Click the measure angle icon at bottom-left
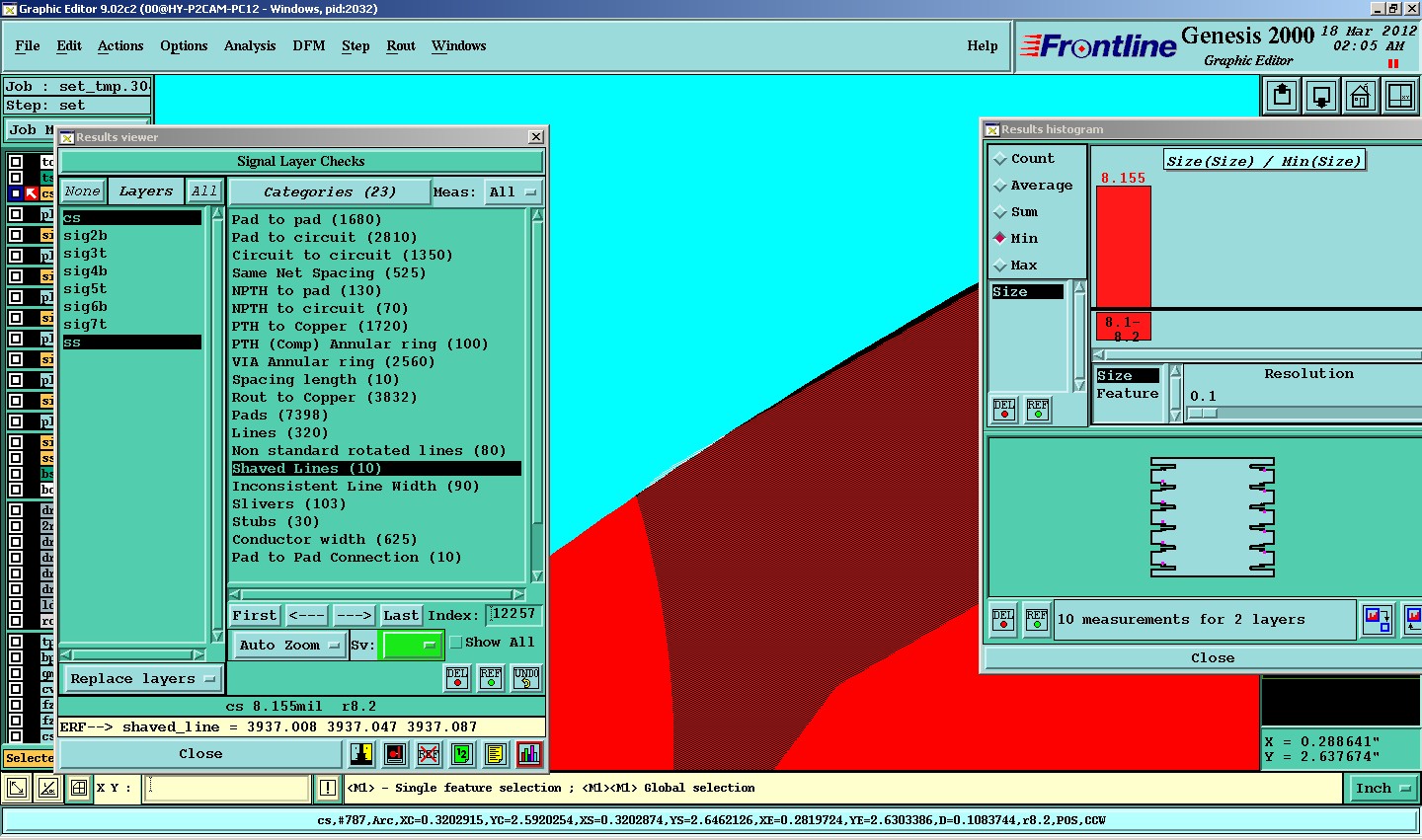Image resolution: width=1422 pixels, height=840 pixels. pos(47,788)
